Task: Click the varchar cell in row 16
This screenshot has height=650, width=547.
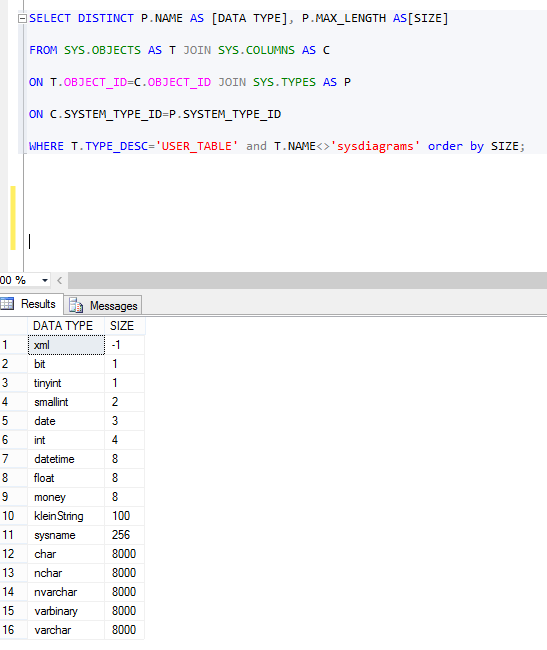Action: pos(66,630)
